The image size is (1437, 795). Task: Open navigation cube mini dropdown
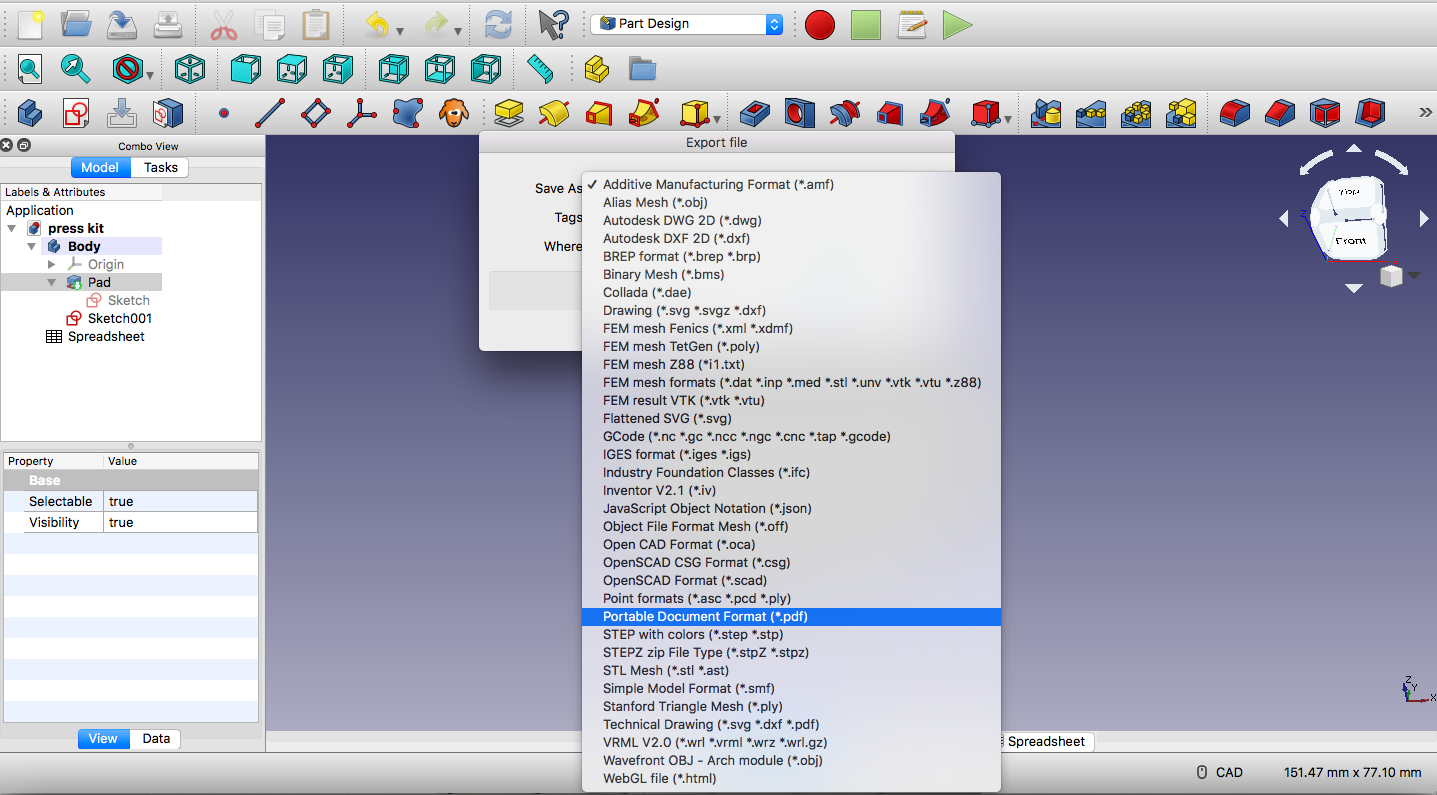tap(1414, 275)
